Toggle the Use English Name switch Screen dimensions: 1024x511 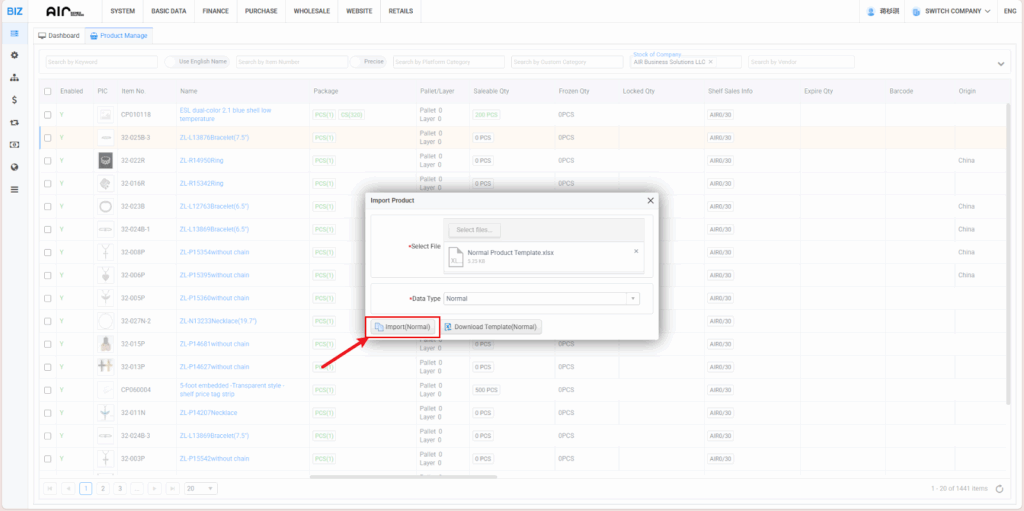173,62
